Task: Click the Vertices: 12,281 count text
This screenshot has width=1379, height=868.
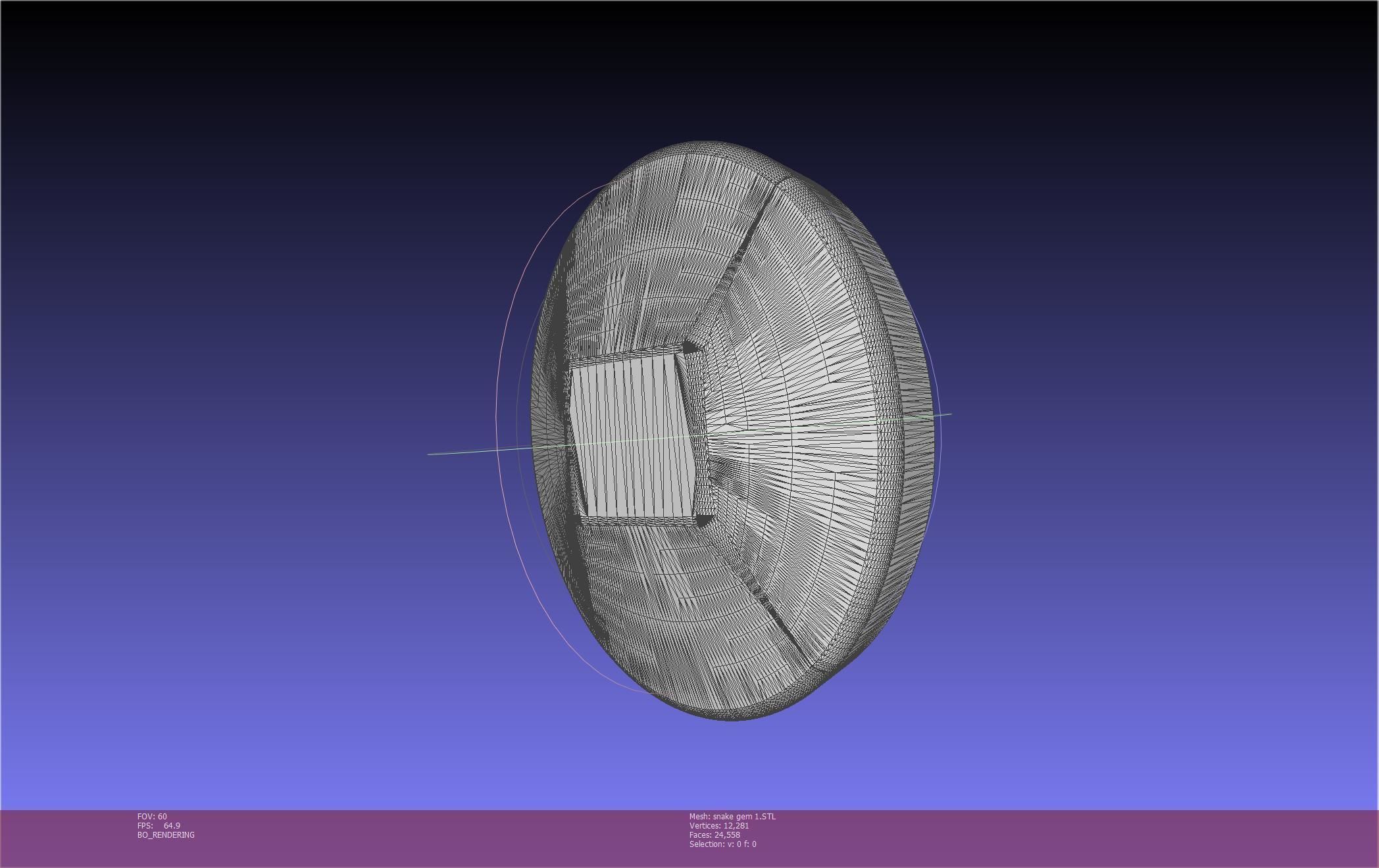Action: 718,825
